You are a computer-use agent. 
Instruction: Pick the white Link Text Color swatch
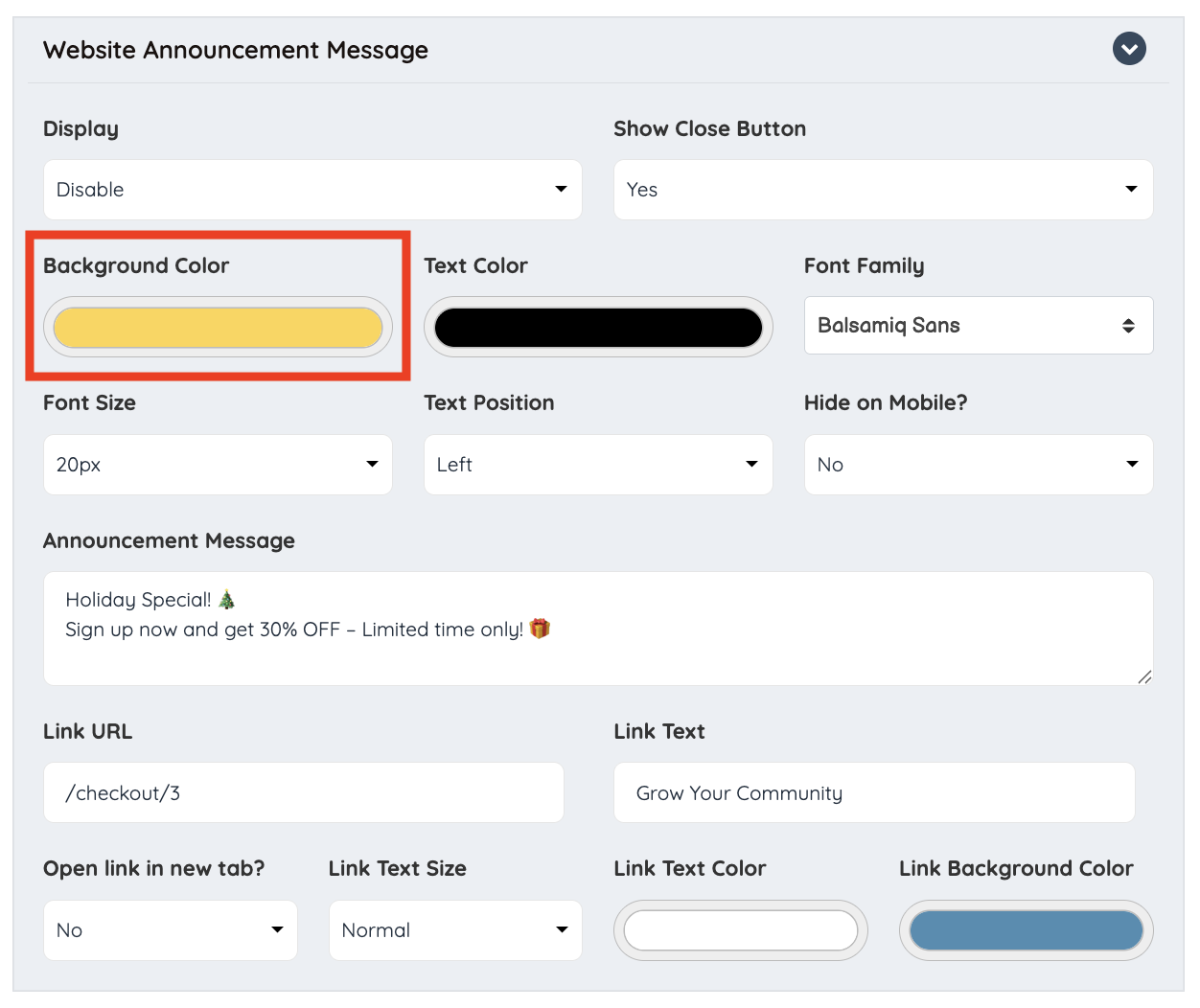pos(741,930)
